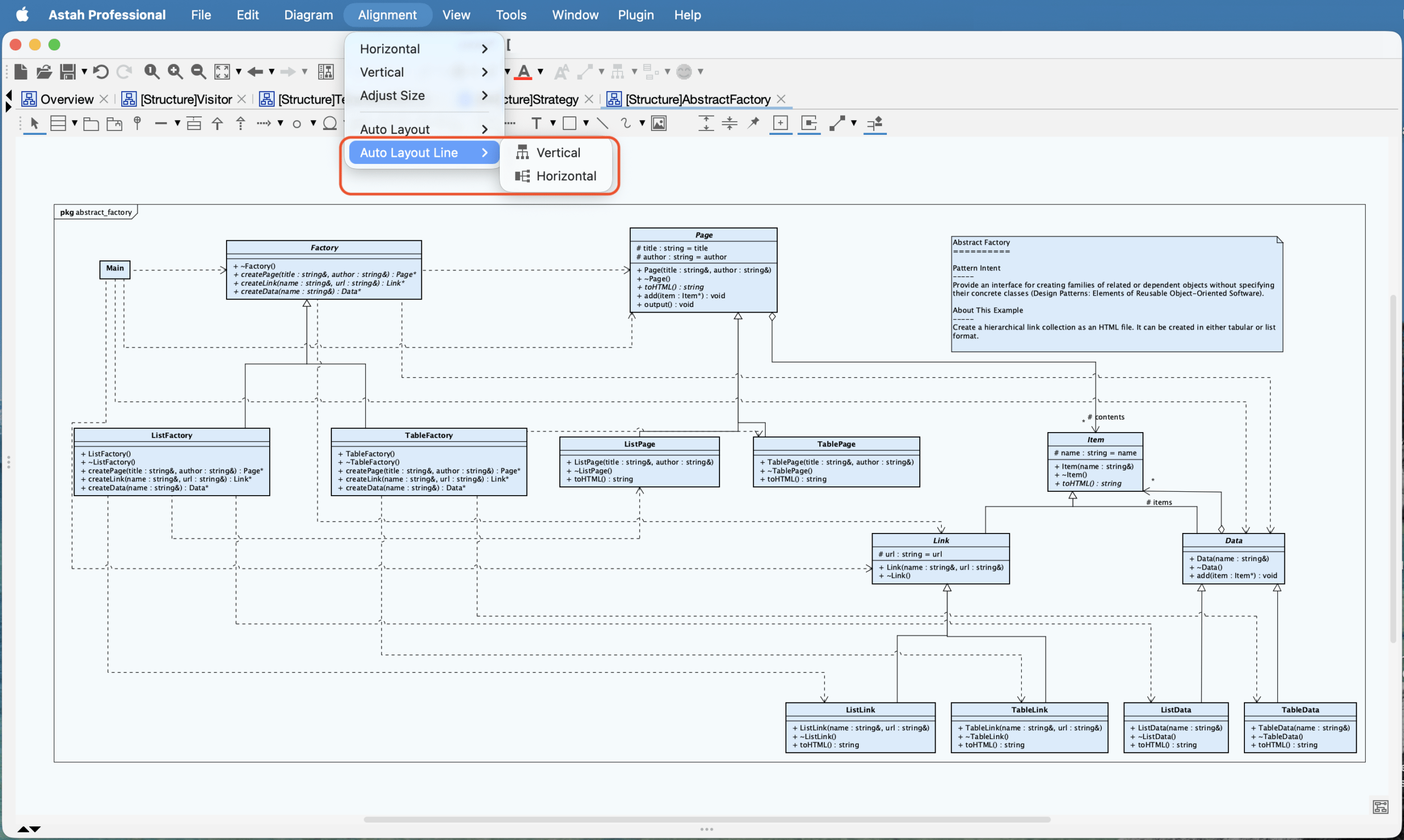The image size is (1404, 840).
Task: Open the Class tool dropdown arrow
Action: (x=75, y=123)
